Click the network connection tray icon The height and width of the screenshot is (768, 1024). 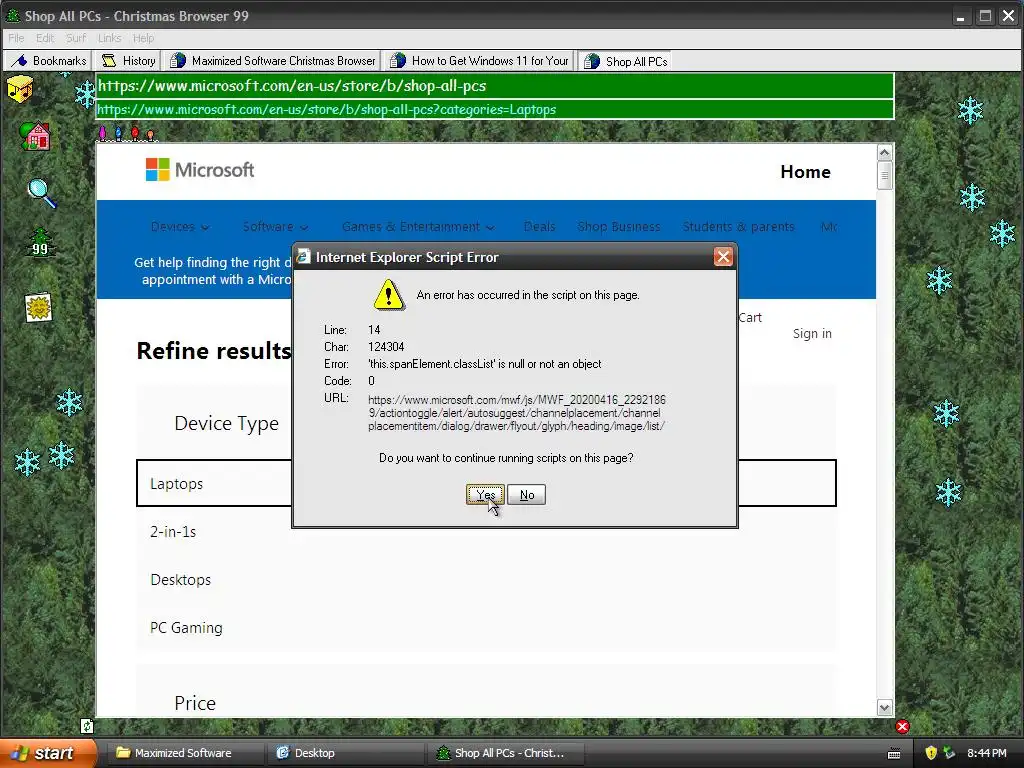[x=950, y=753]
